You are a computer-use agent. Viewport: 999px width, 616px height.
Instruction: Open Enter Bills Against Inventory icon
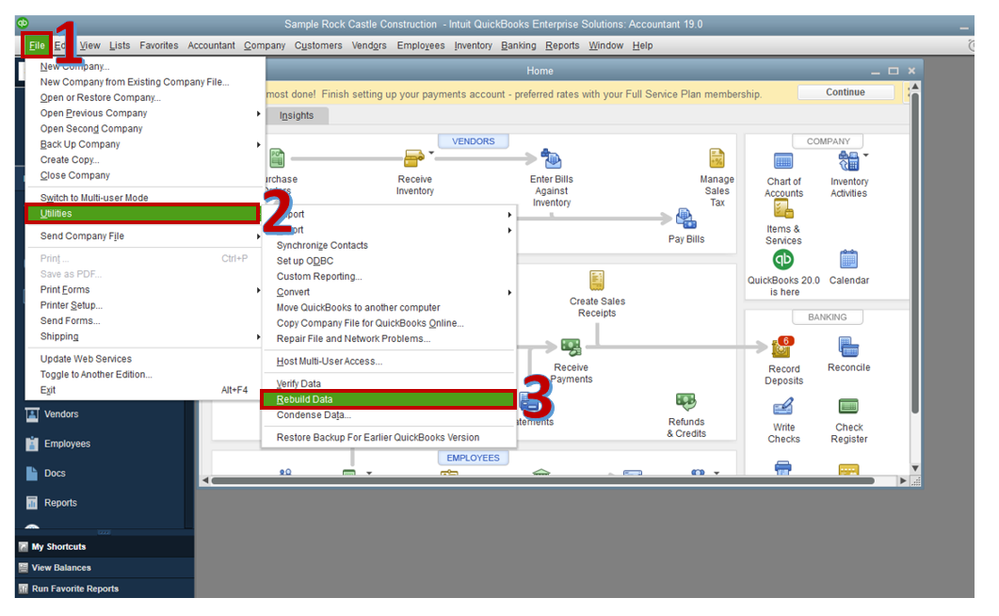550,159
